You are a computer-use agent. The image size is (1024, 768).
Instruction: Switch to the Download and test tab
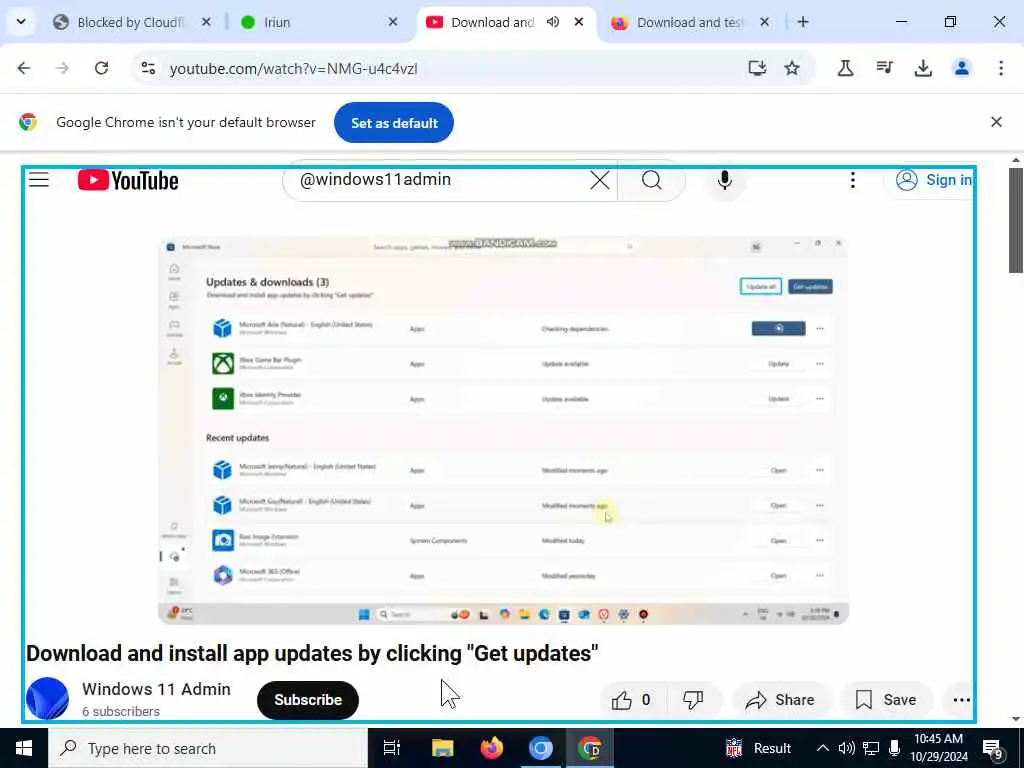click(688, 22)
